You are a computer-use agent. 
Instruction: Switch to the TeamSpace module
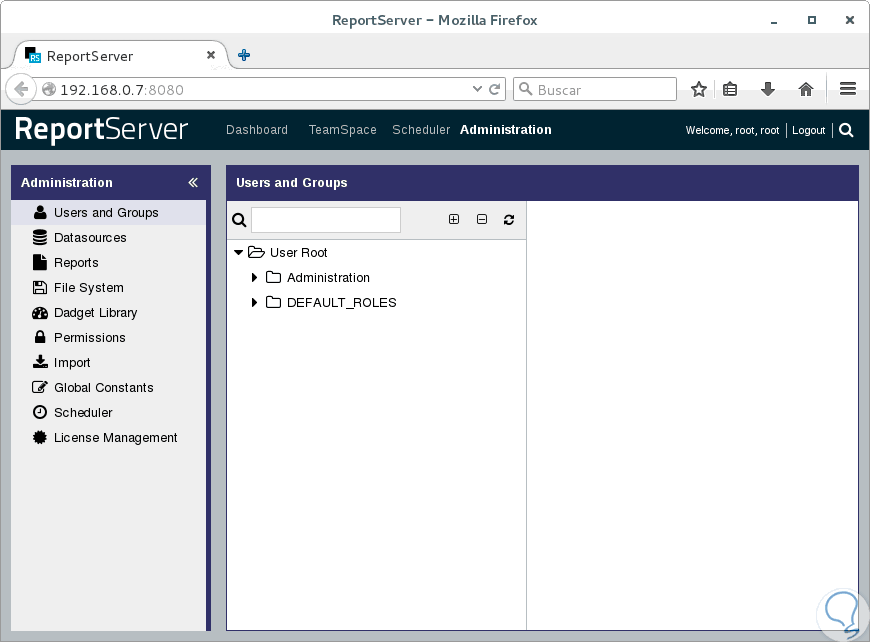[342, 130]
